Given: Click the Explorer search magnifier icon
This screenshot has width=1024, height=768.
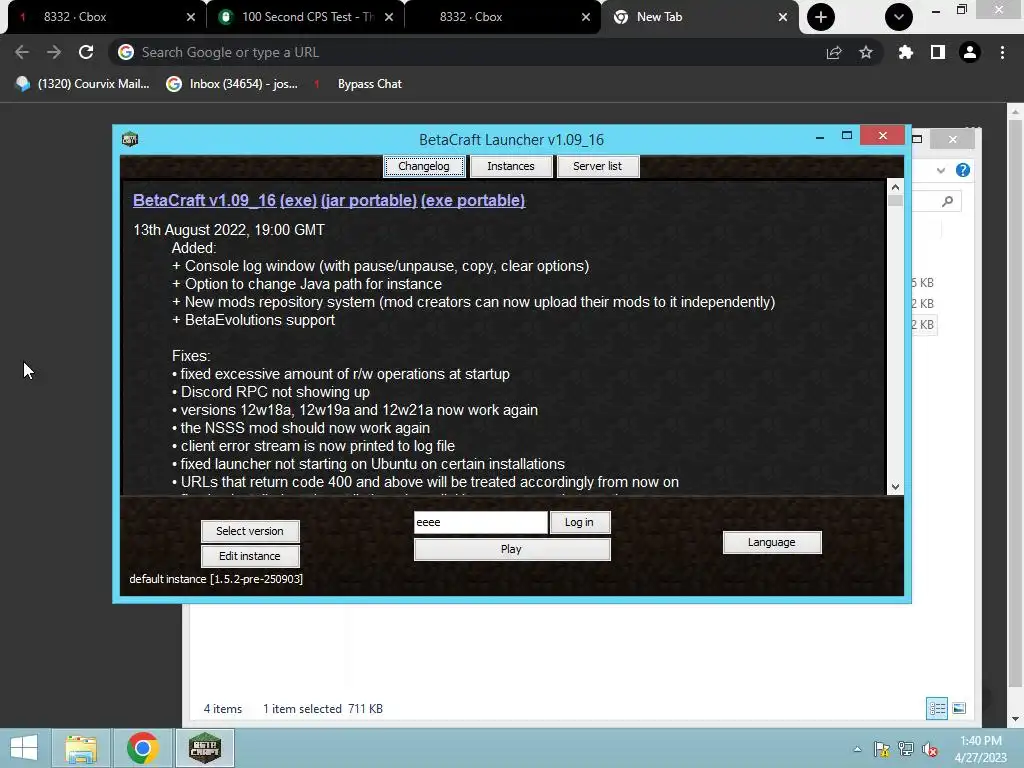Looking at the screenshot, I should click(x=948, y=202).
